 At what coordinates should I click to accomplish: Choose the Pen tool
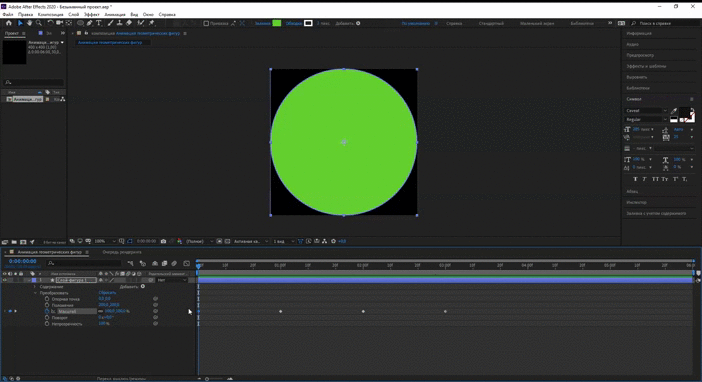click(x=90, y=23)
